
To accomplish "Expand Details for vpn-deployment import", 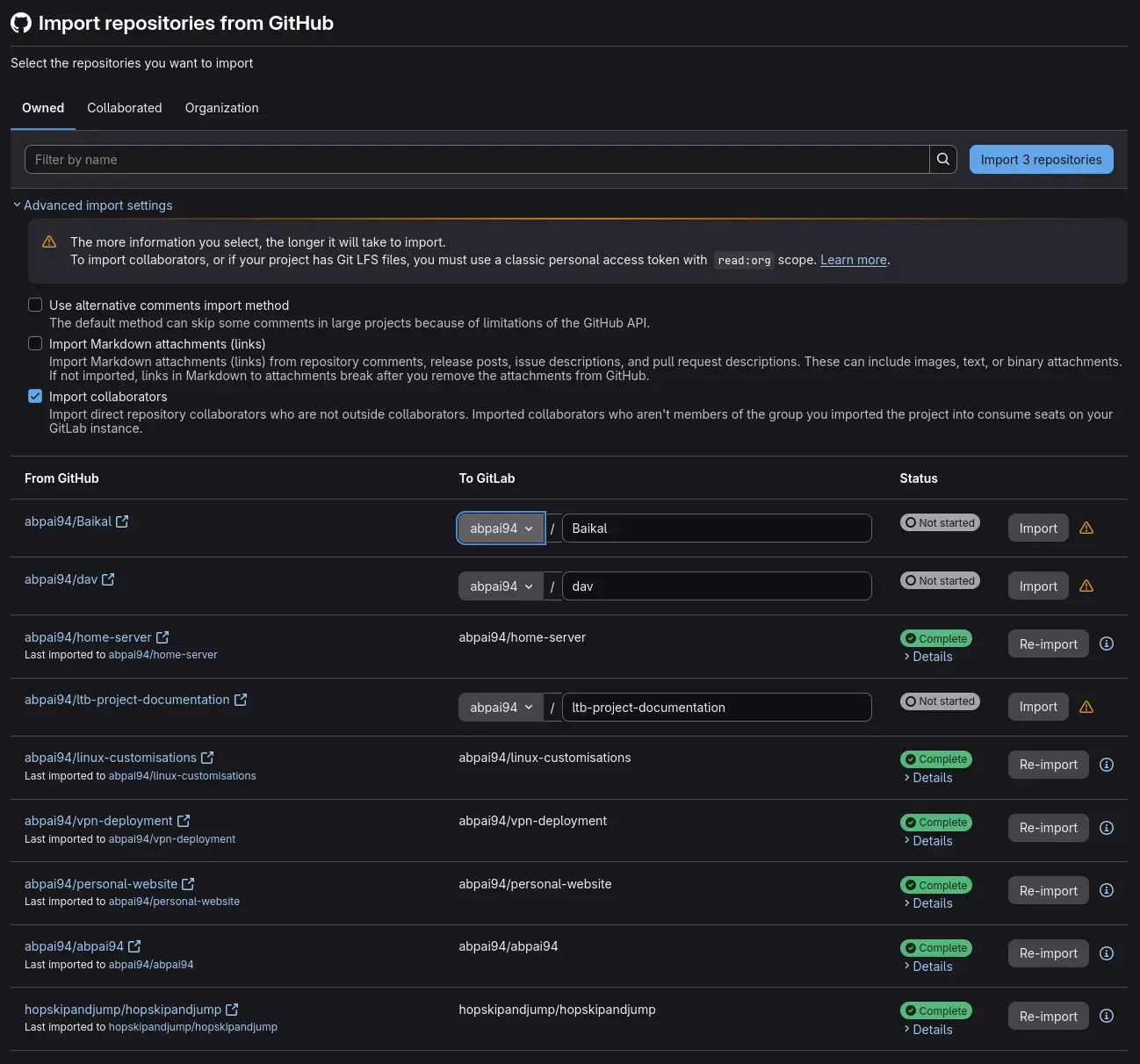I will click(928, 841).
